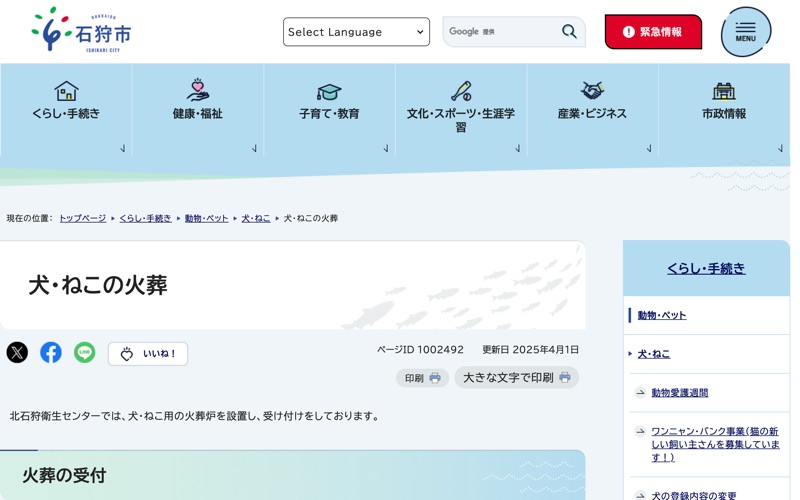Click the 印刷 print button
800x500 pixels.
(422, 378)
